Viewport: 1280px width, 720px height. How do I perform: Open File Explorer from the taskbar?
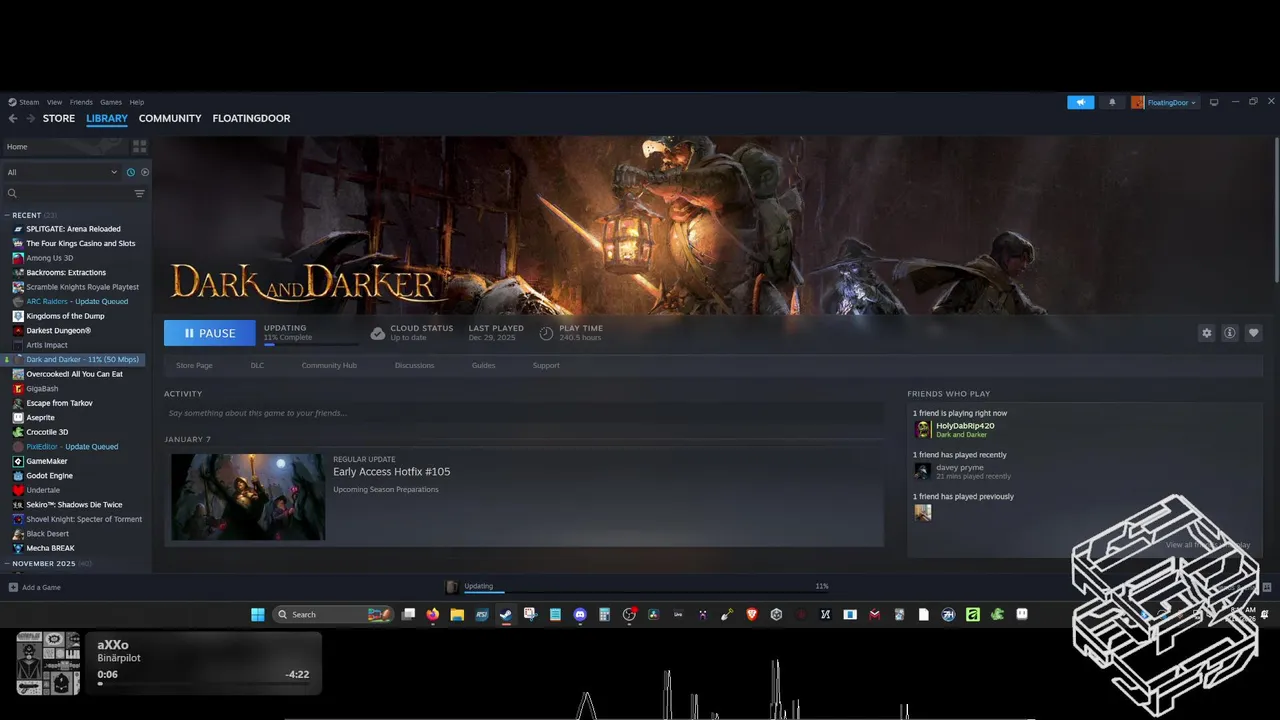(x=457, y=614)
